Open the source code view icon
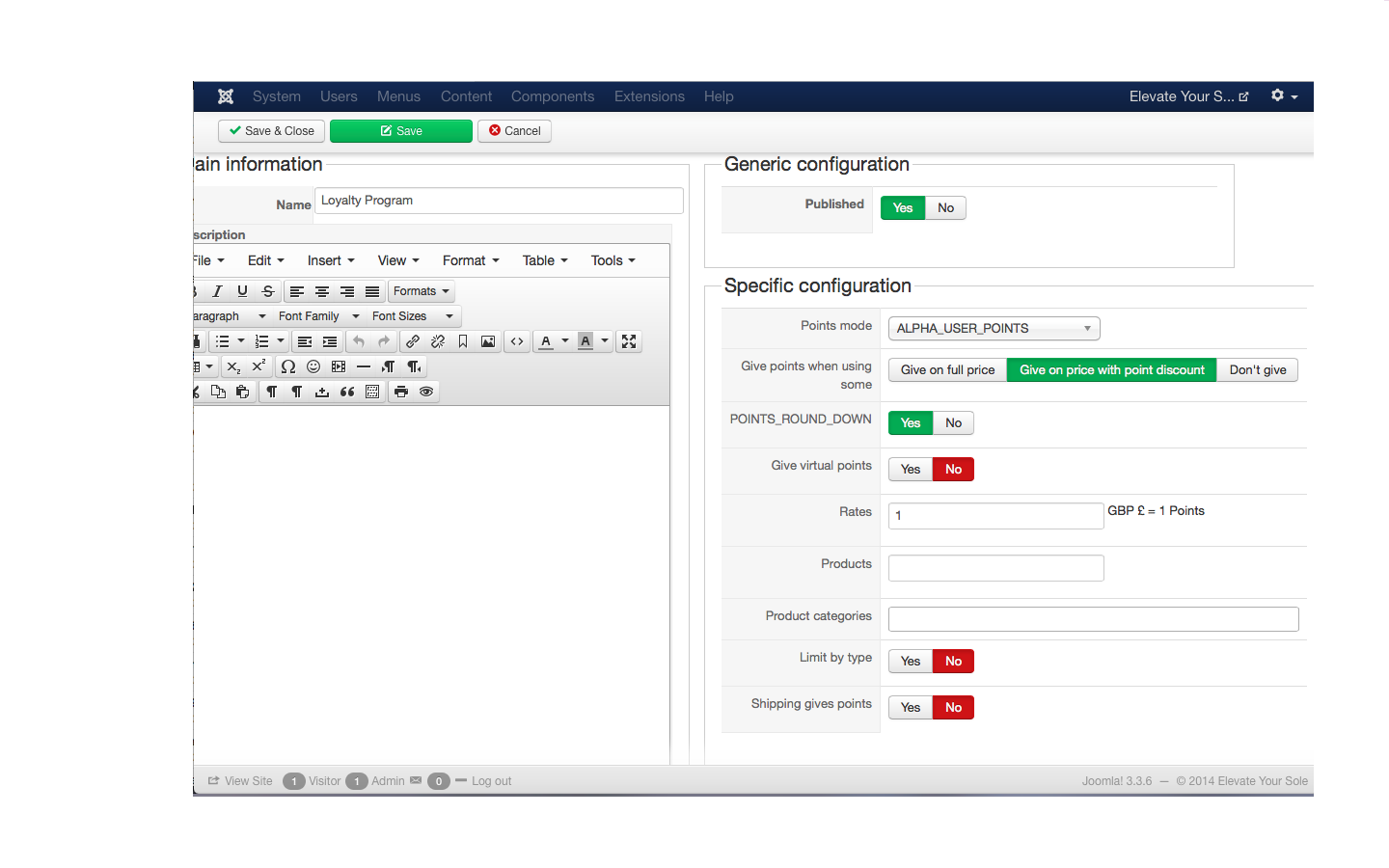The image size is (1389, 868). tap(517, 341)
